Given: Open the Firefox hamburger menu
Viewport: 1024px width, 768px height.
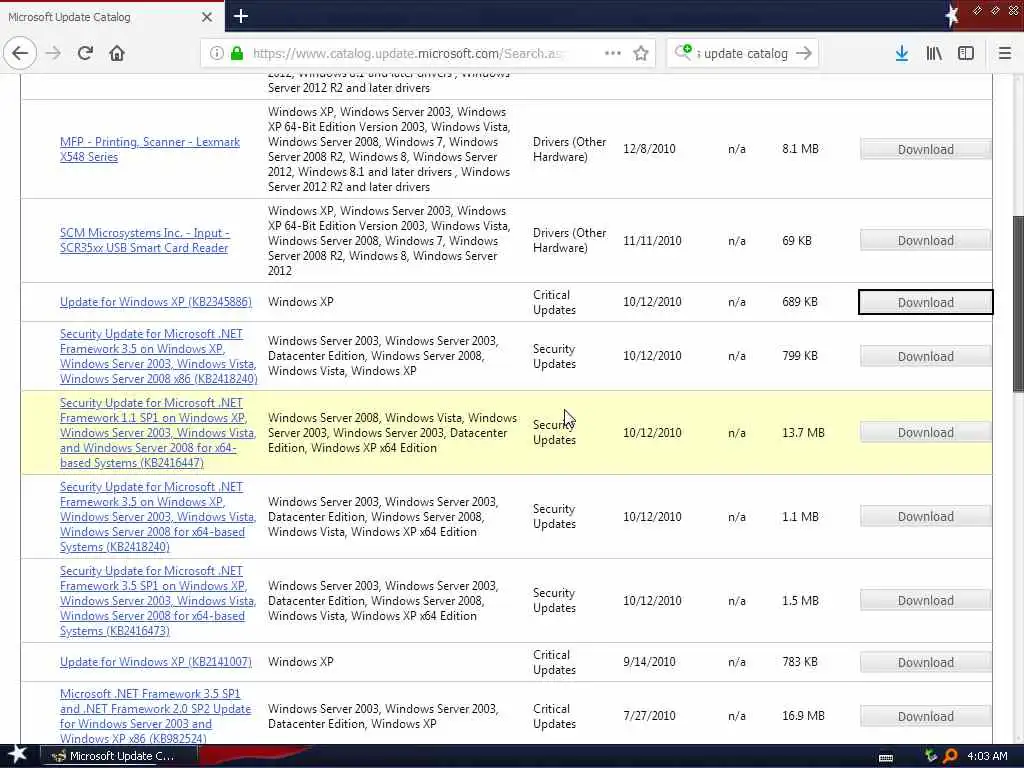Looking at the screenshot, I should [x=1005, y=53].
